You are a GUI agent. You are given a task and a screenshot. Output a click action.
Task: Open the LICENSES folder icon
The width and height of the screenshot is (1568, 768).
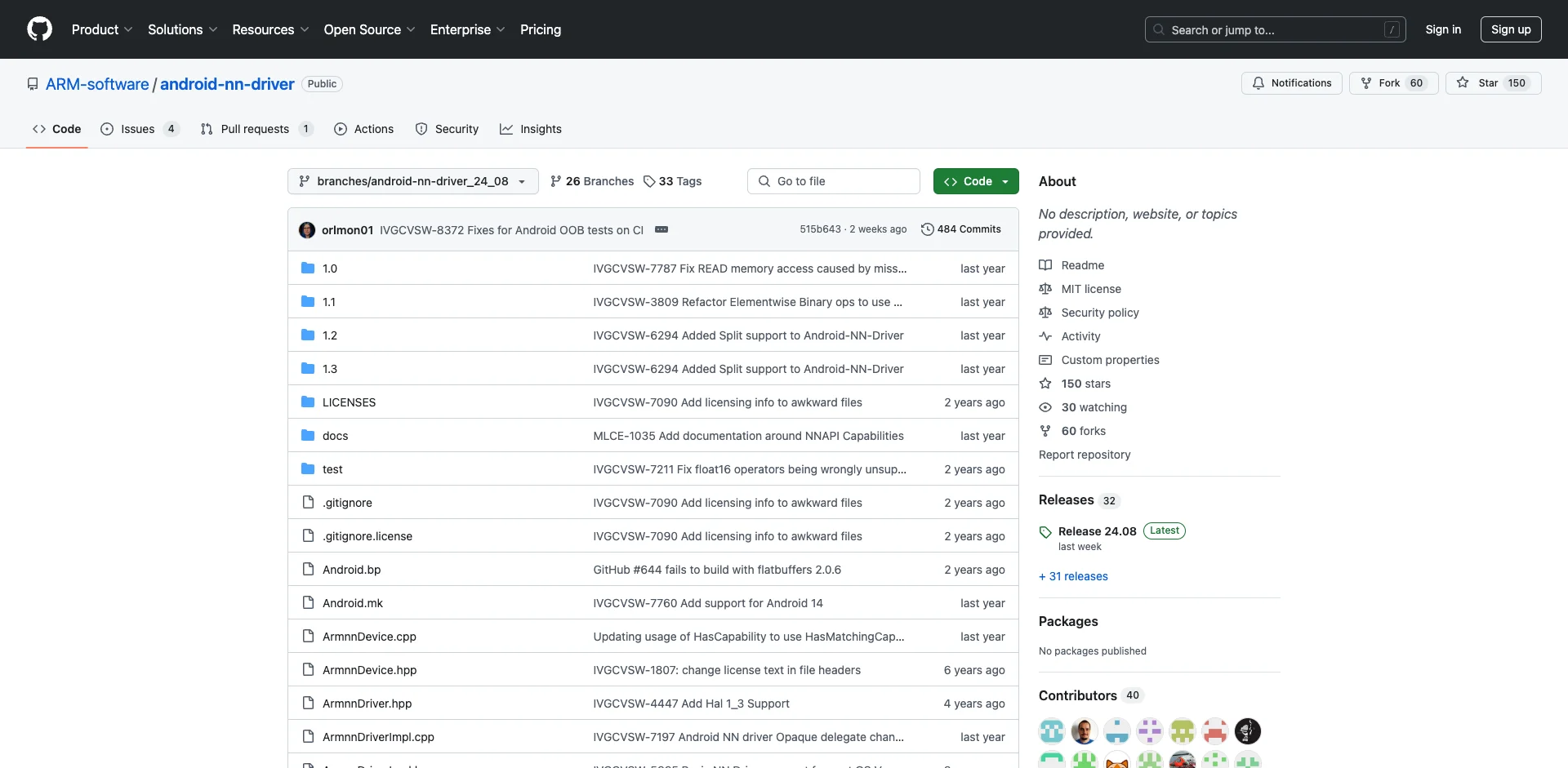click(x=308, y=402)
